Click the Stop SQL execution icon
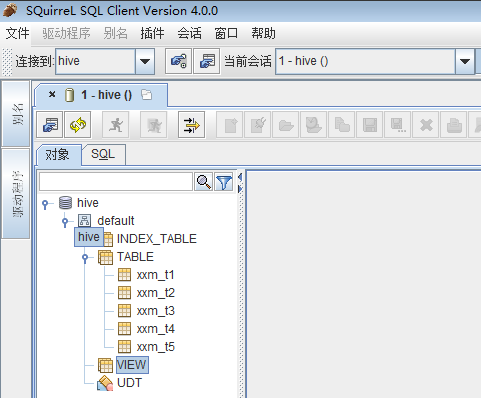Viewport: 481px width, 398px height. [154, 125]
